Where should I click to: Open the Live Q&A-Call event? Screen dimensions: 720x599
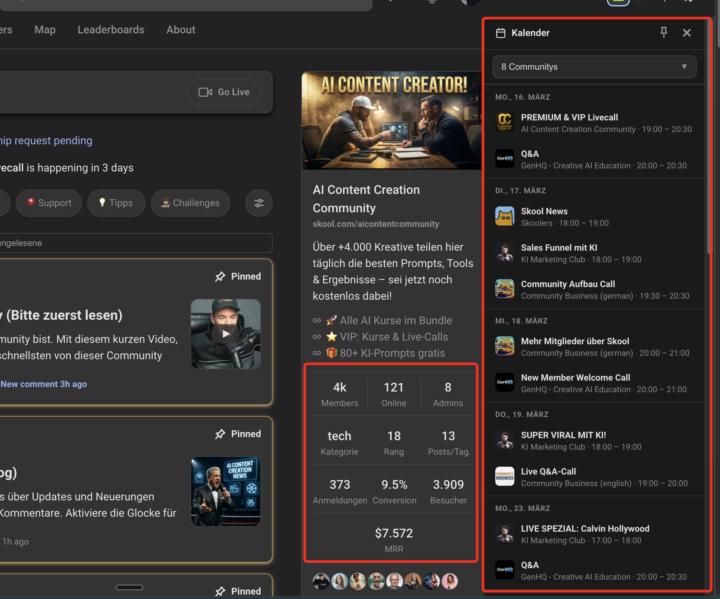click(594, 477)
